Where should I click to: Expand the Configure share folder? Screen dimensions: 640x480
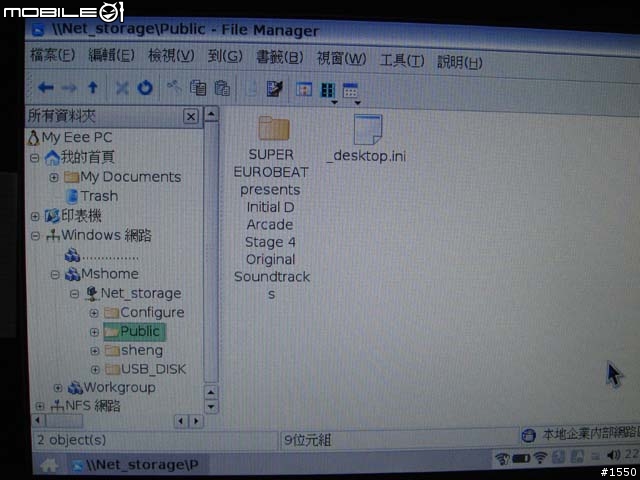pos(94,313)
